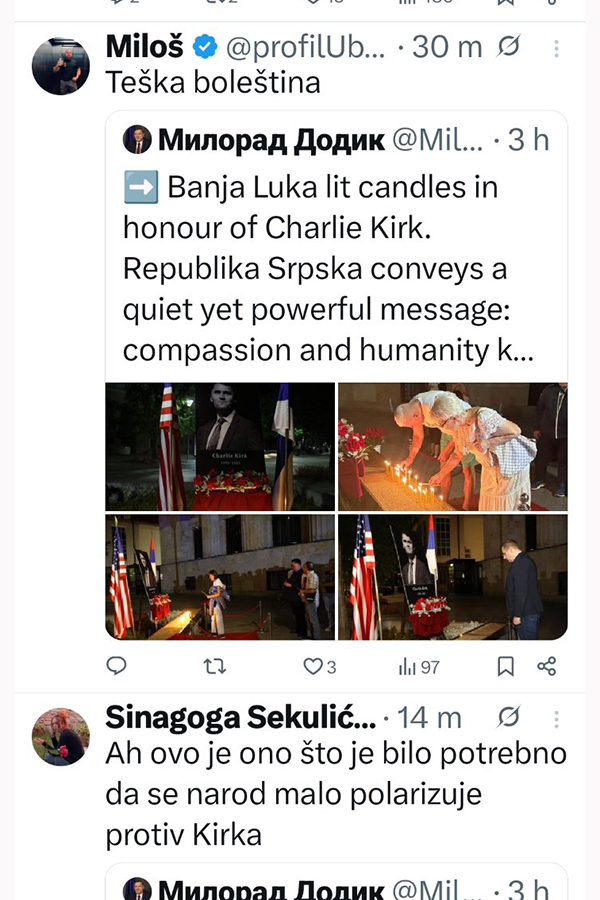Open the photo of people lighting candles

(x=452, y=447)
